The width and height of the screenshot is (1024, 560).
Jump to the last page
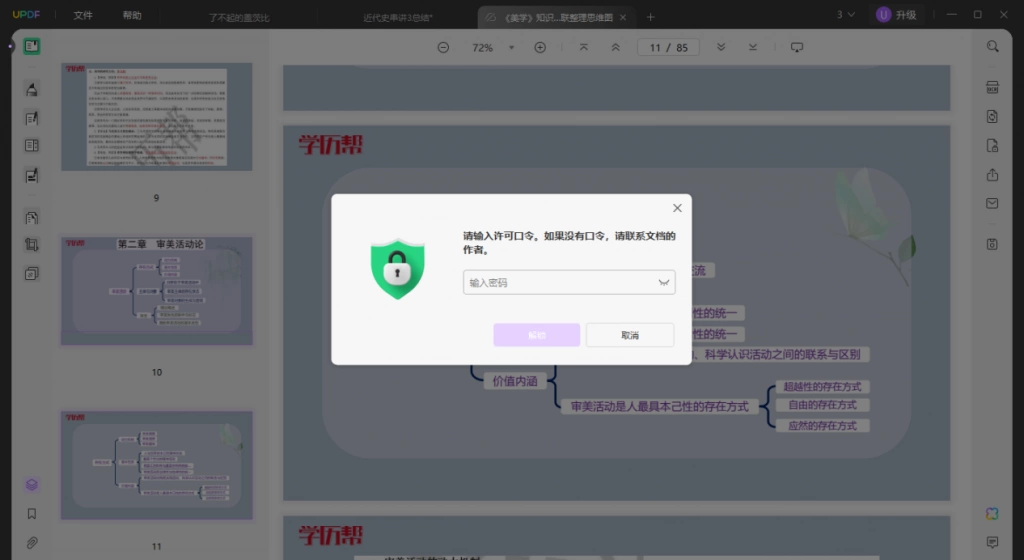point(753,48)
